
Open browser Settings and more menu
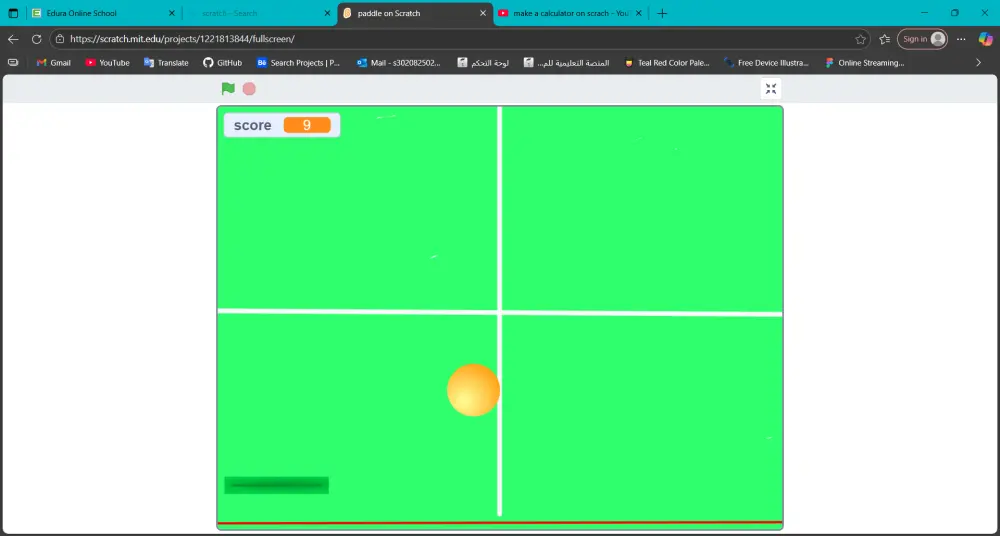pos(961,39)
